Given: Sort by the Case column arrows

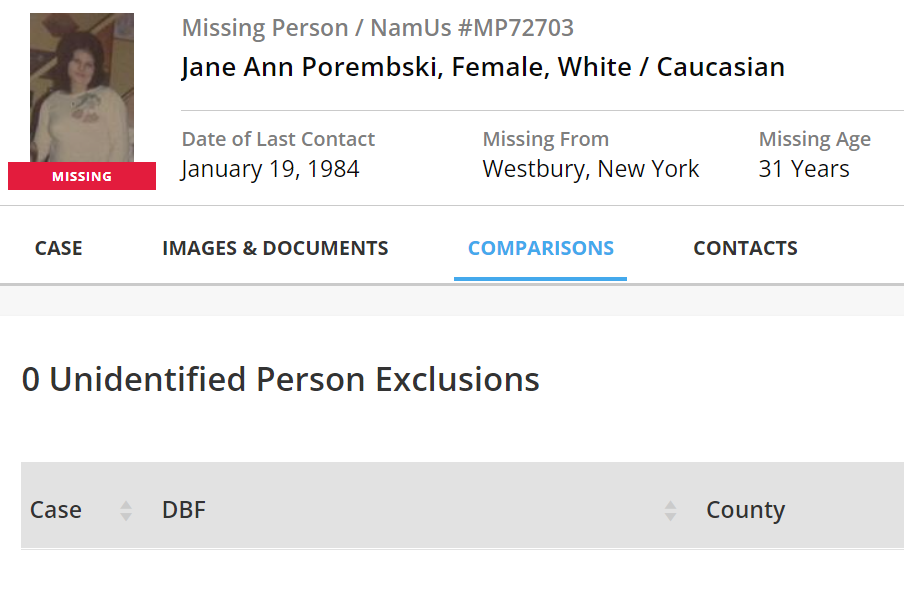Looking at the screenshot, I should (x=126, y=510).
